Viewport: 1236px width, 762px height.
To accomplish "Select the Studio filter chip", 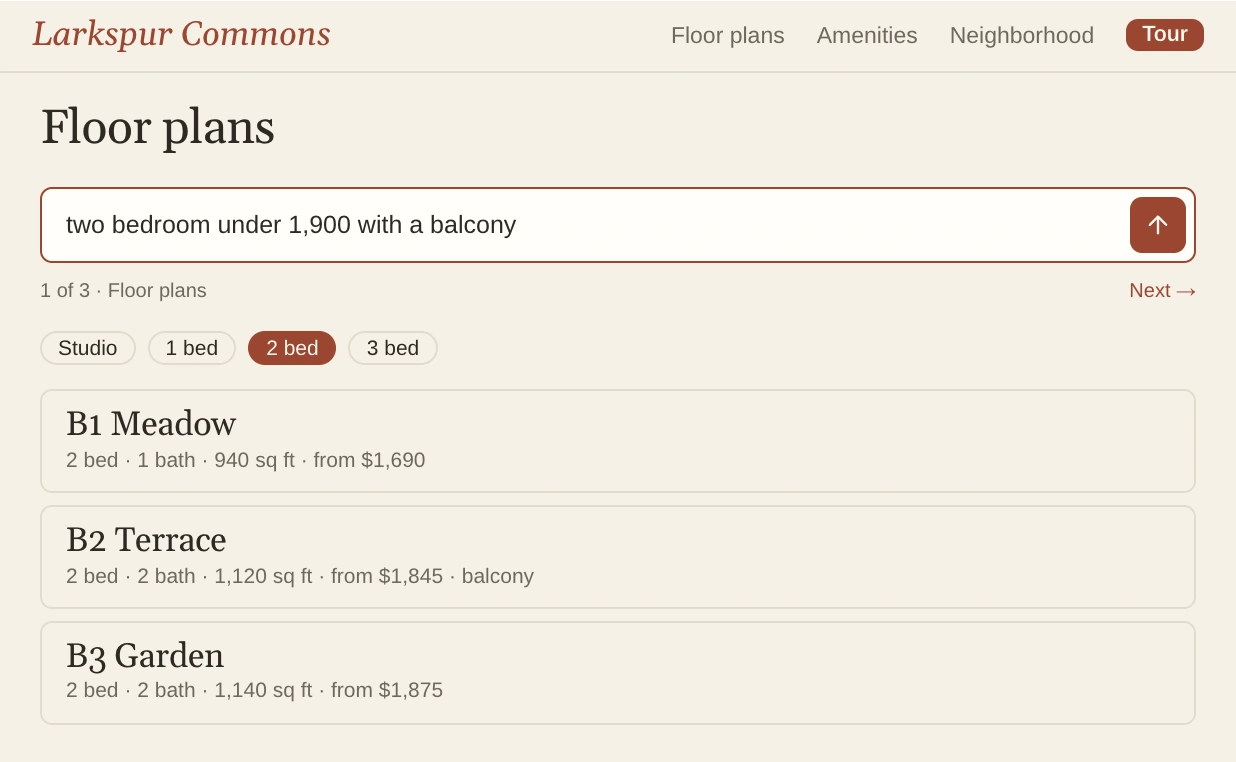I will [88, 348].
